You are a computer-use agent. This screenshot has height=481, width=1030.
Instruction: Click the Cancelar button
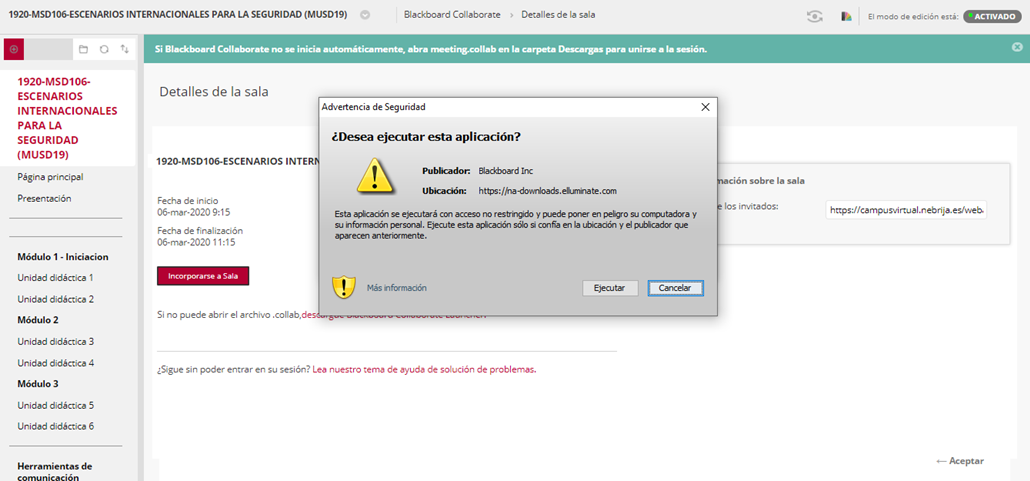(x=675, y=288)
